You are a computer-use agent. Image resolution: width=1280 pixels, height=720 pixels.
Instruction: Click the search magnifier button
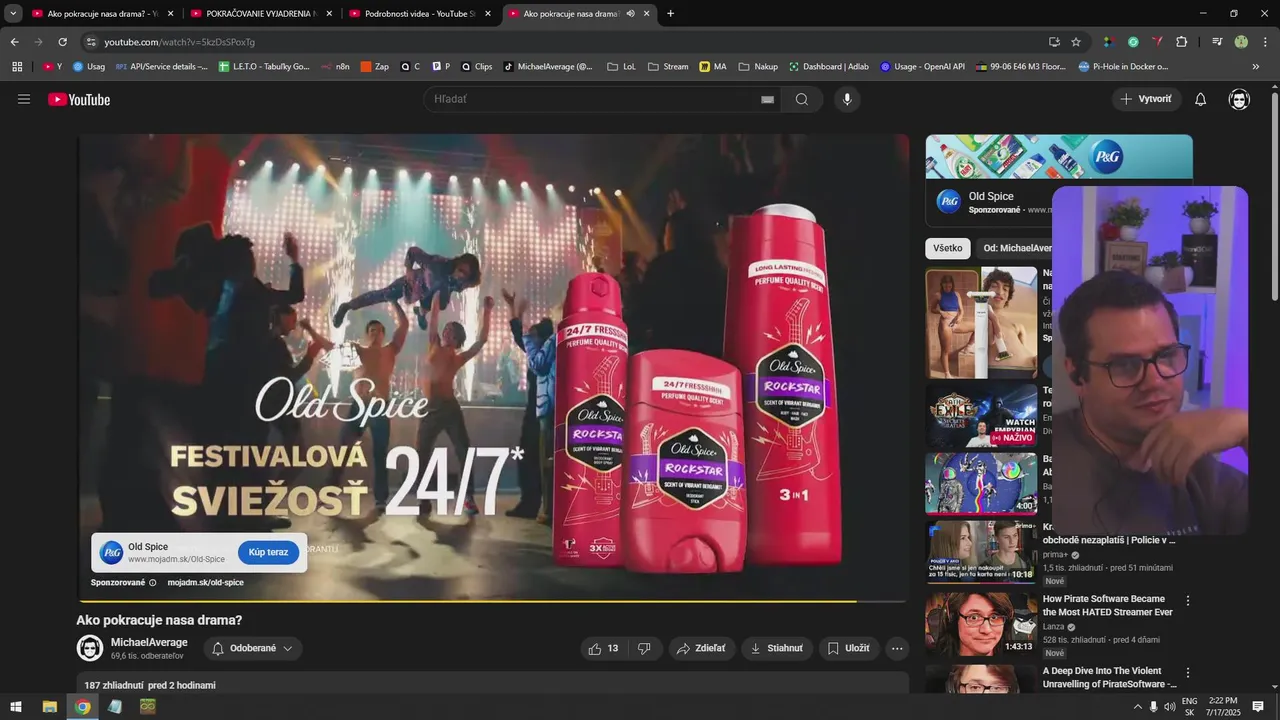tap(802, 99)
